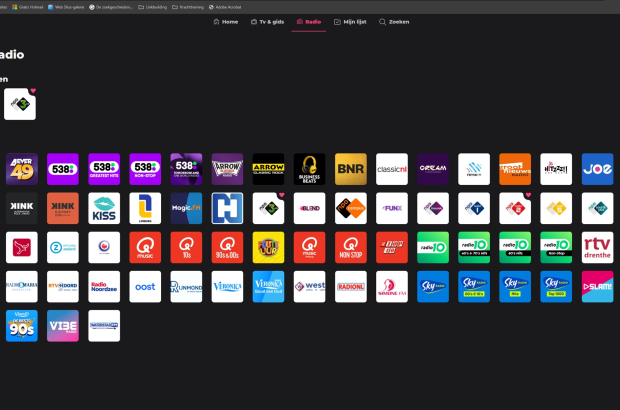620x410 pixels.
Task: Start the KISS radio station
Action: 104,208
